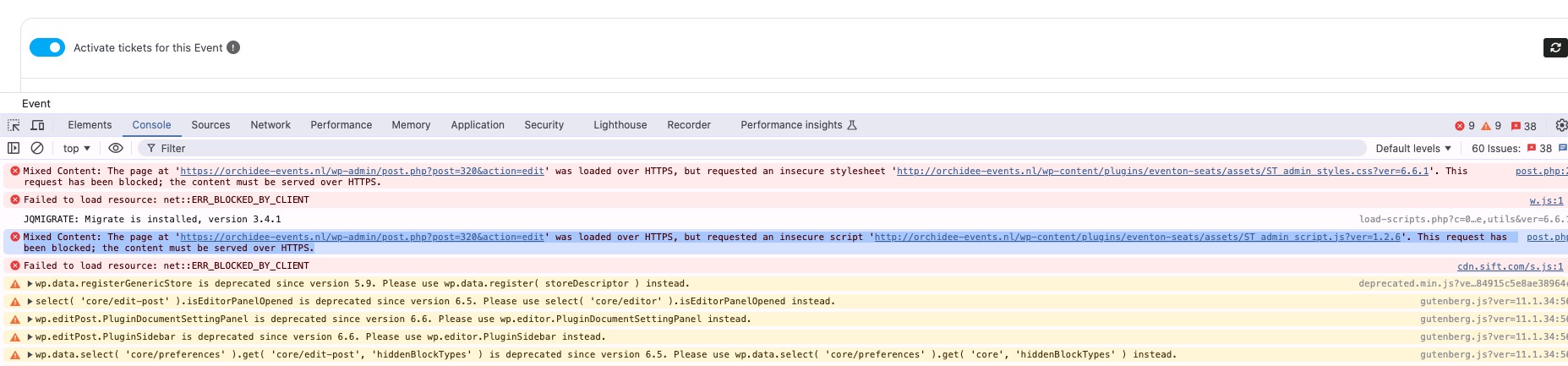Viewport: 1568px width, 366px height.
Task: Clear the console with the ban icon
Action: point(37,148)
